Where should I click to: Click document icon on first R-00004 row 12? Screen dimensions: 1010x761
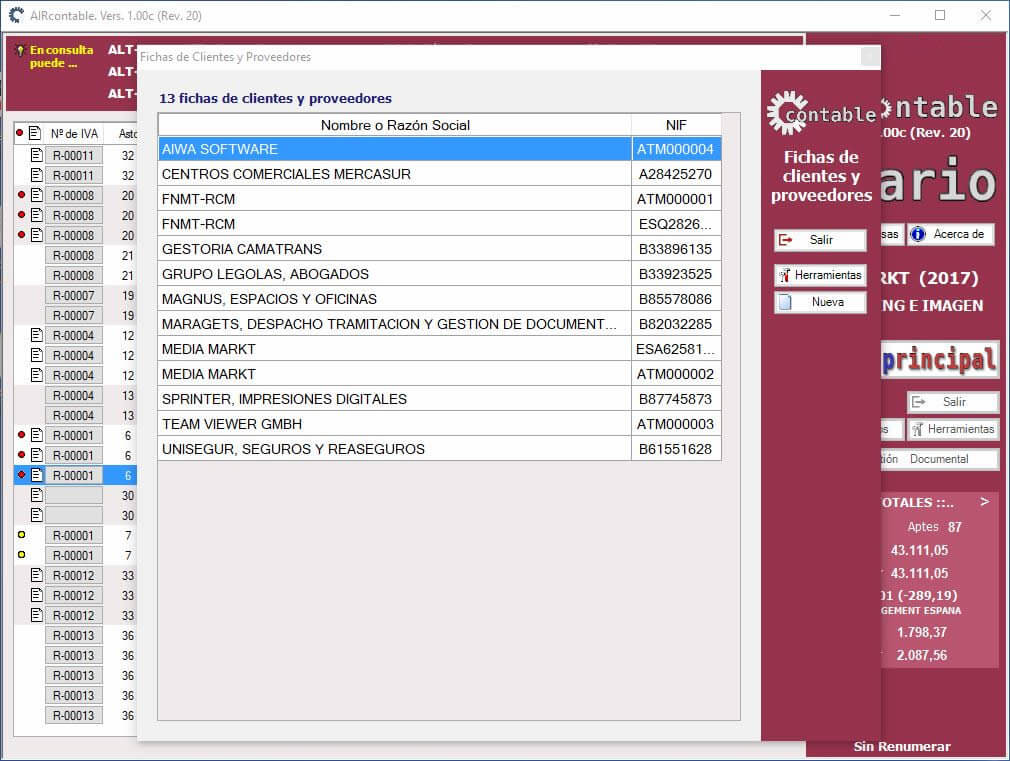(37, 335)
